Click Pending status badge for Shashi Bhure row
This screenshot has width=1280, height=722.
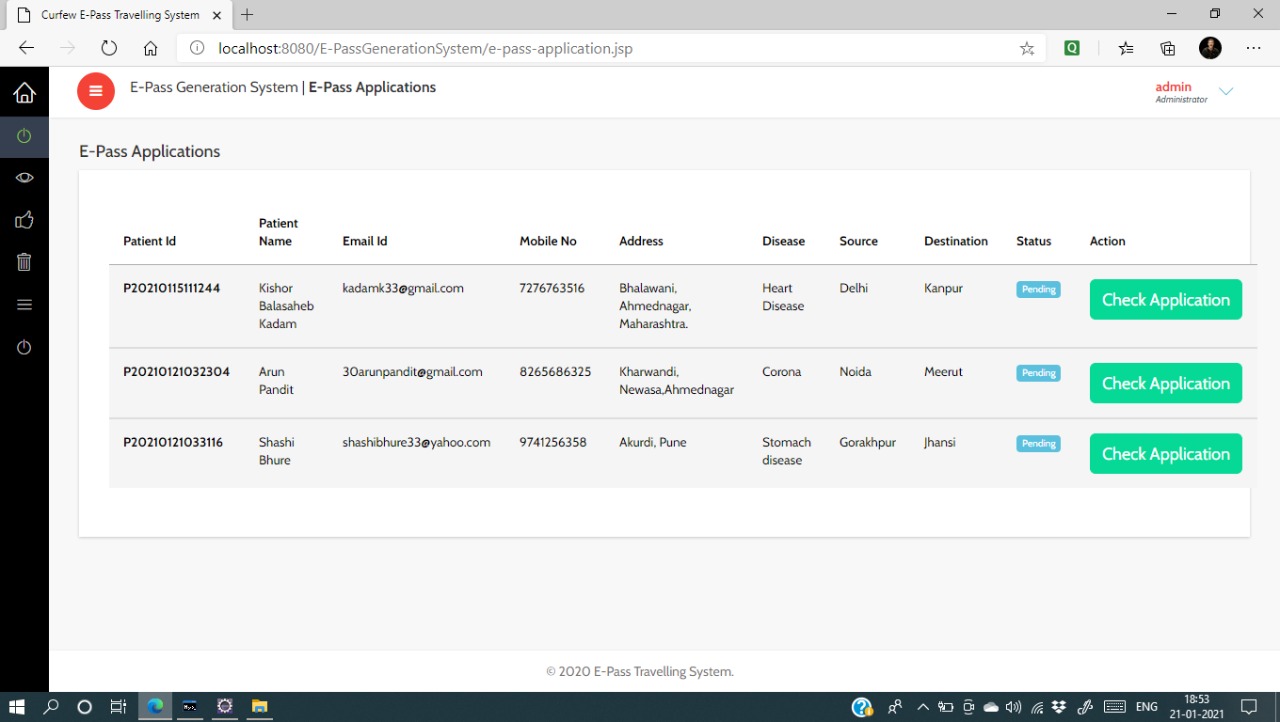tap(1038, 443)
